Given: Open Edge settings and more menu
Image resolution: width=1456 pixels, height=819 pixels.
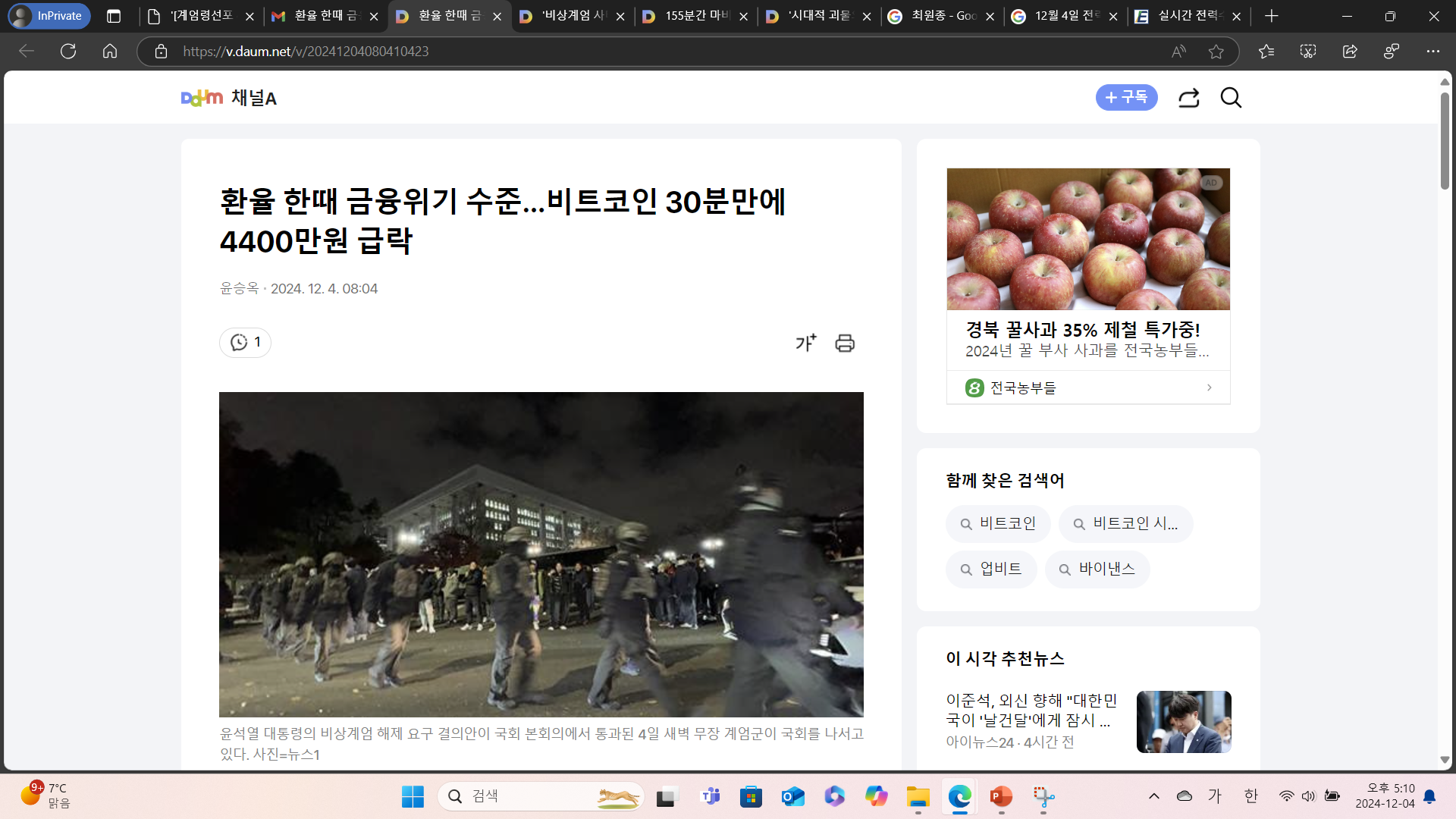Looking at the screenshot, I should [x=1432, y=51].
